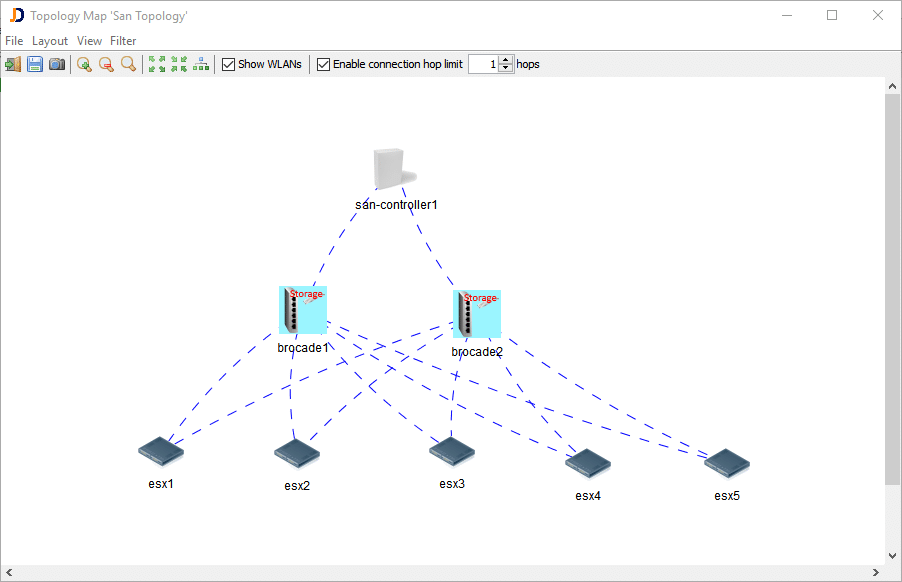Click the expand layout arrows icon

point(157,64)
